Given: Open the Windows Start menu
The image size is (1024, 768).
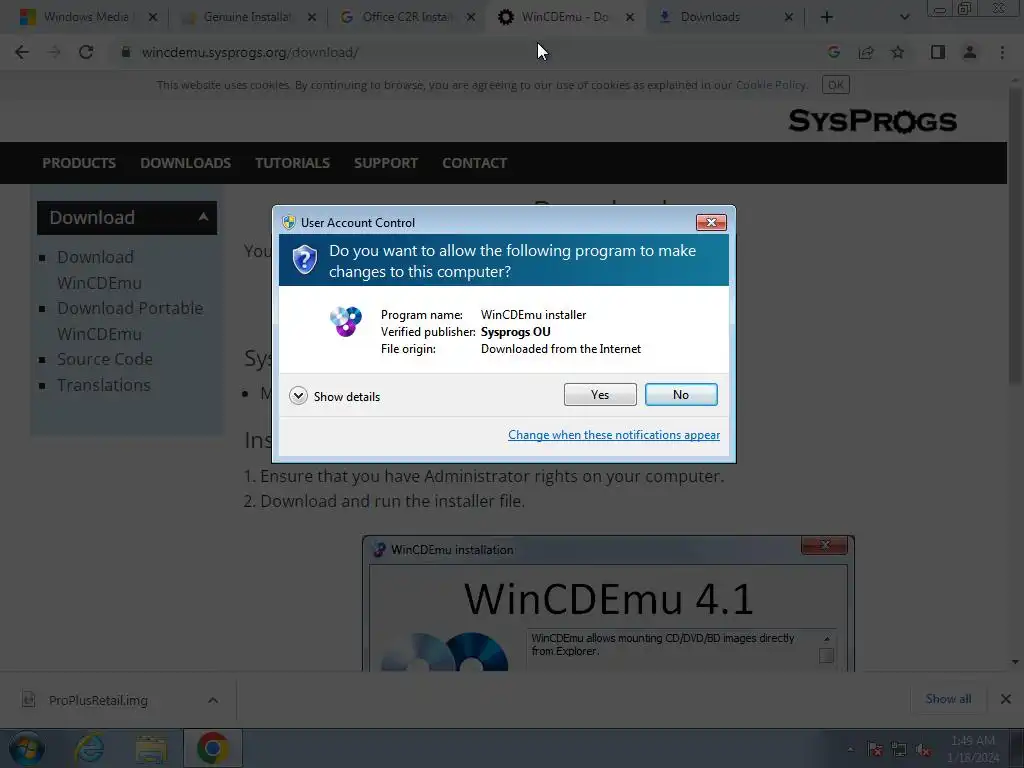Looking at the screenshot, I should [x=27, y=748].
